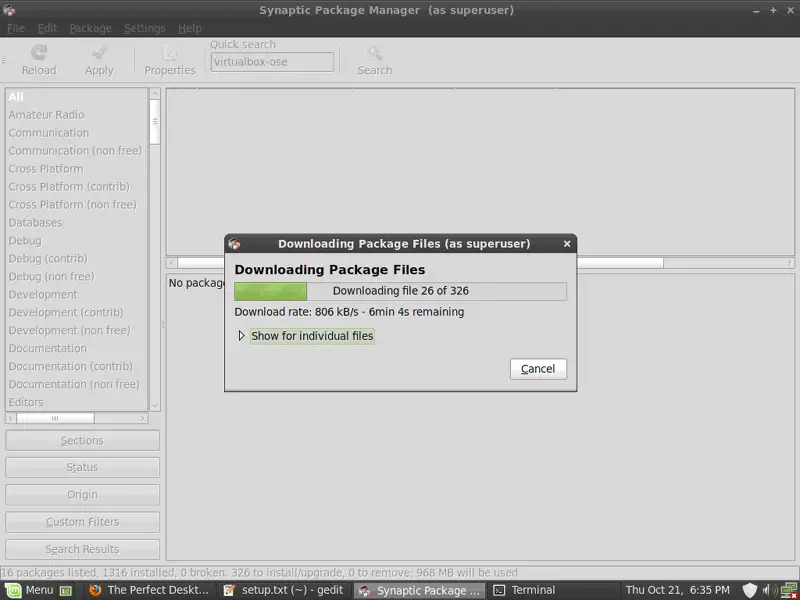Click the Apply checkmark toolbar icon
This screenshot has height=600, width=800.
(99, 53)
